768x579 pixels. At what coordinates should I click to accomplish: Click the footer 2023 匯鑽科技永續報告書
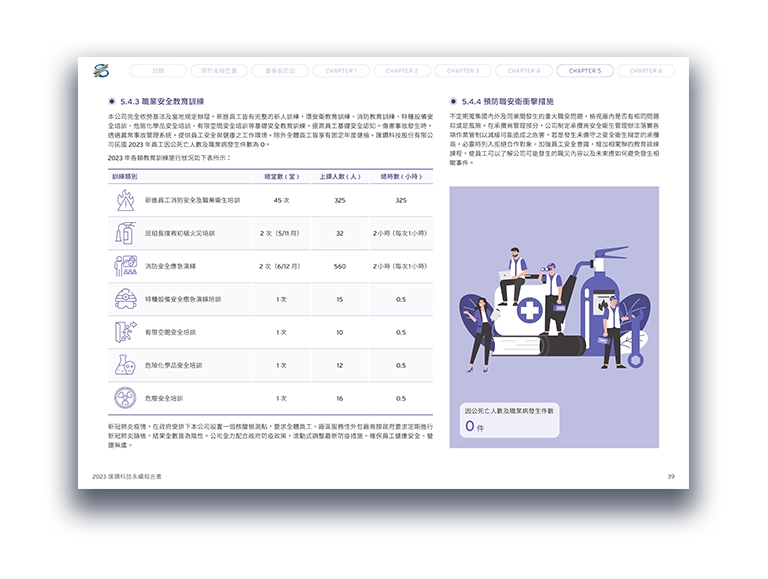click(127, 476)
